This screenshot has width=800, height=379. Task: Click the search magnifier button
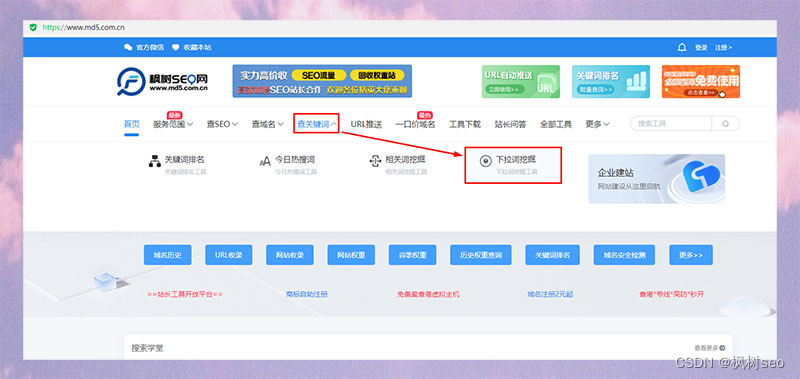pos(726,123)
